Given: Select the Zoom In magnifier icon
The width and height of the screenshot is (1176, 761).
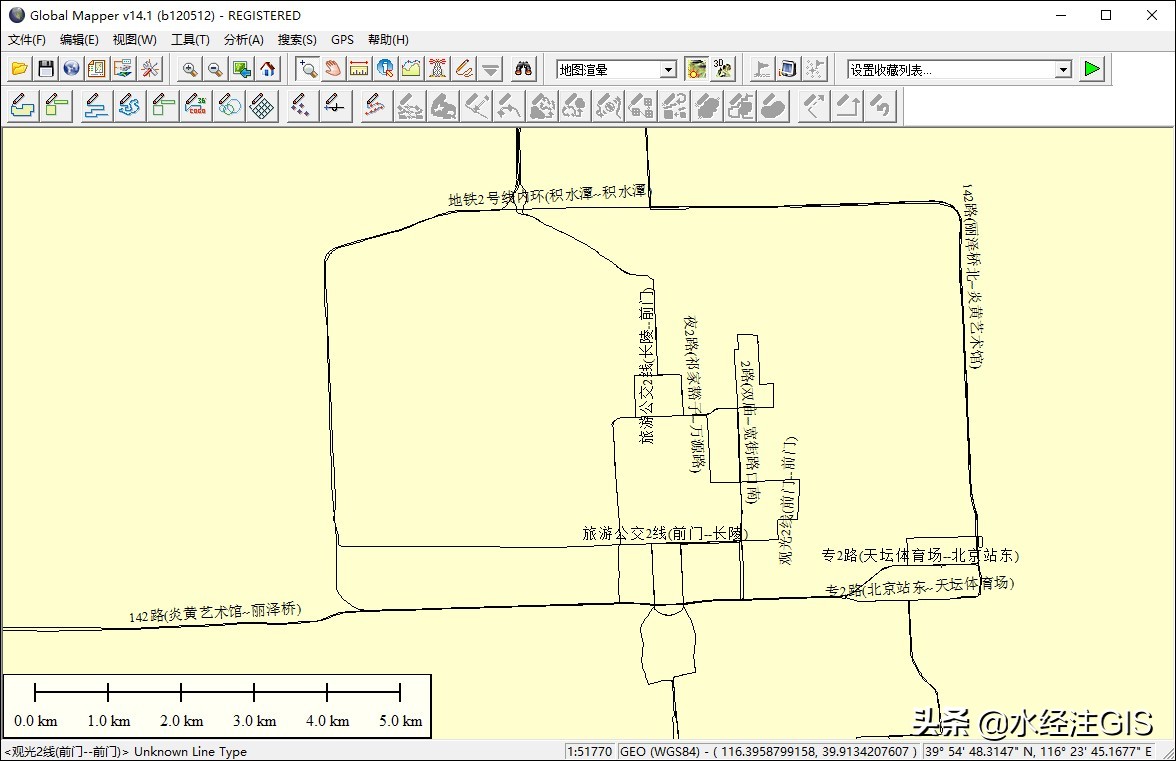Looking at the screenshot, I should pos(188,68).
